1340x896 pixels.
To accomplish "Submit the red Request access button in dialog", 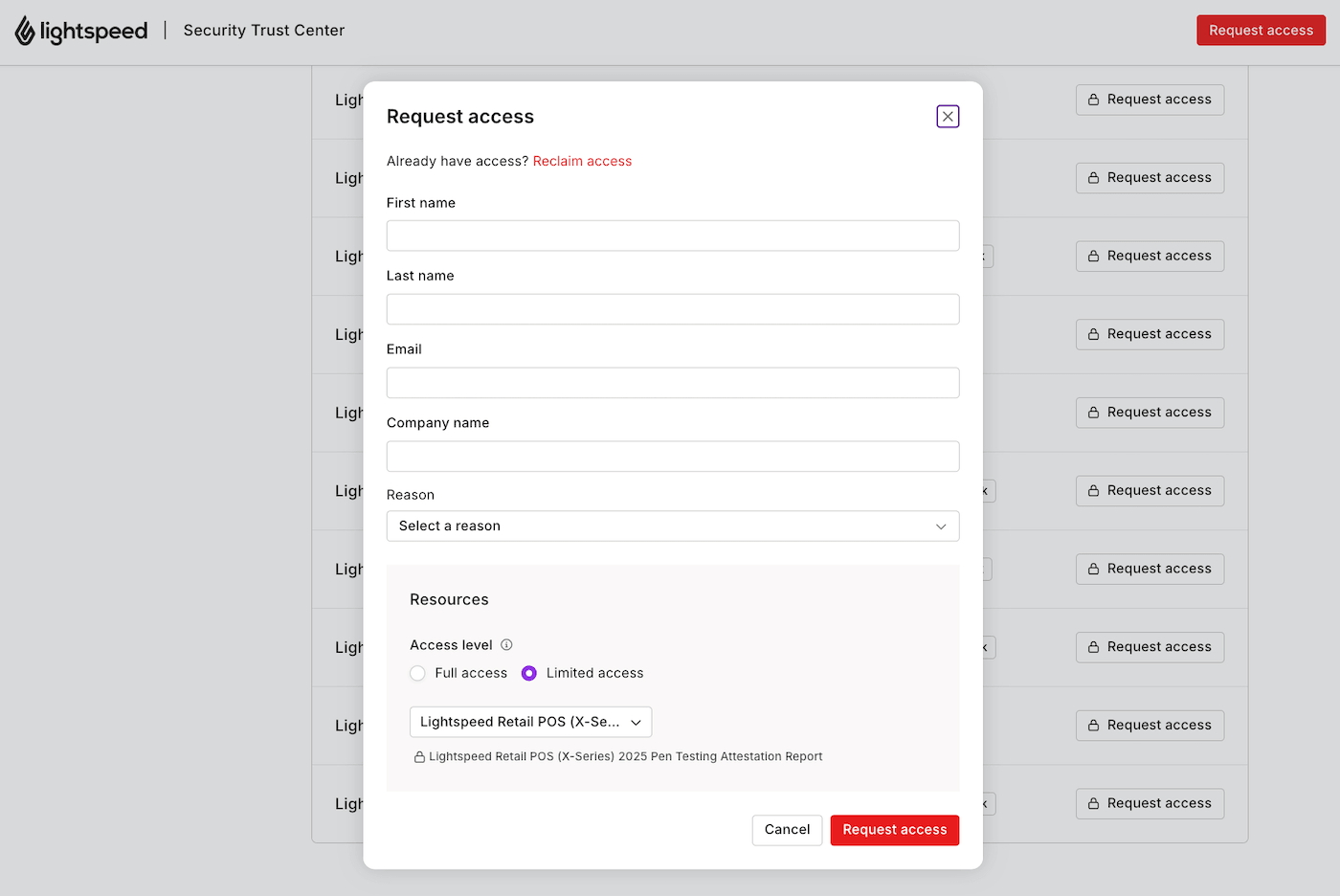I will [x=894, y=830].
